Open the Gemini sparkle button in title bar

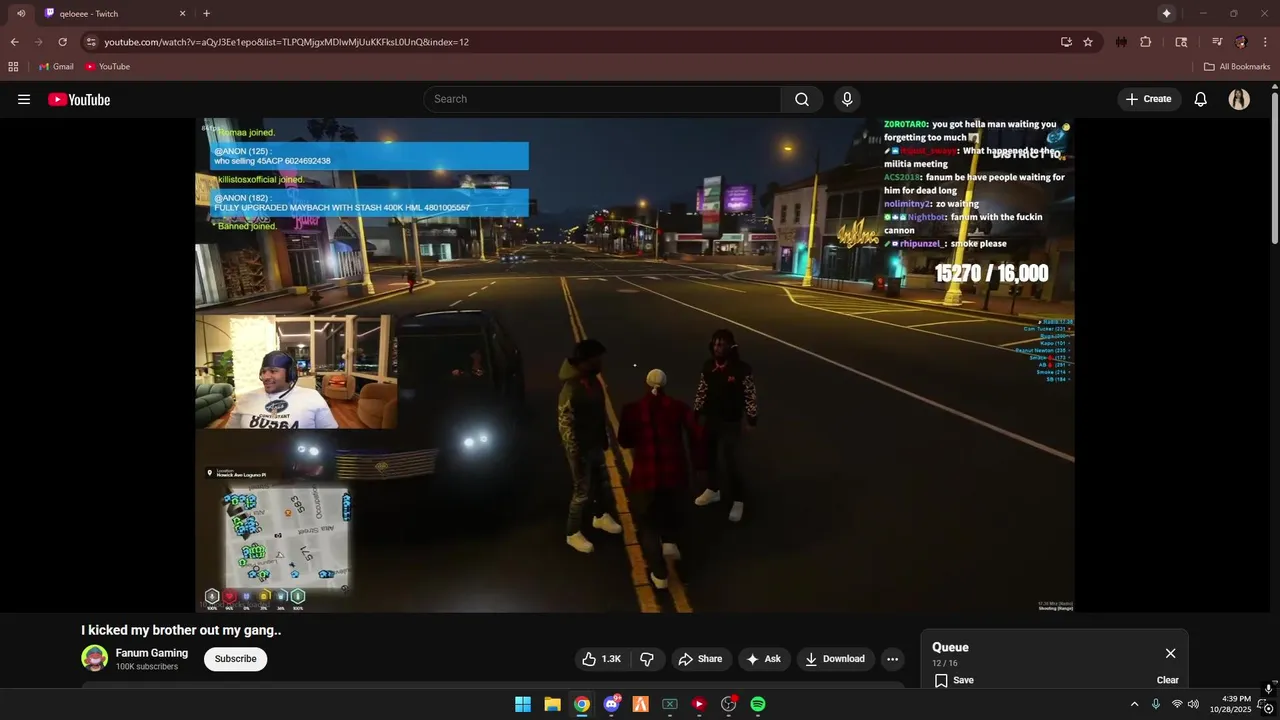[1166, 13]
